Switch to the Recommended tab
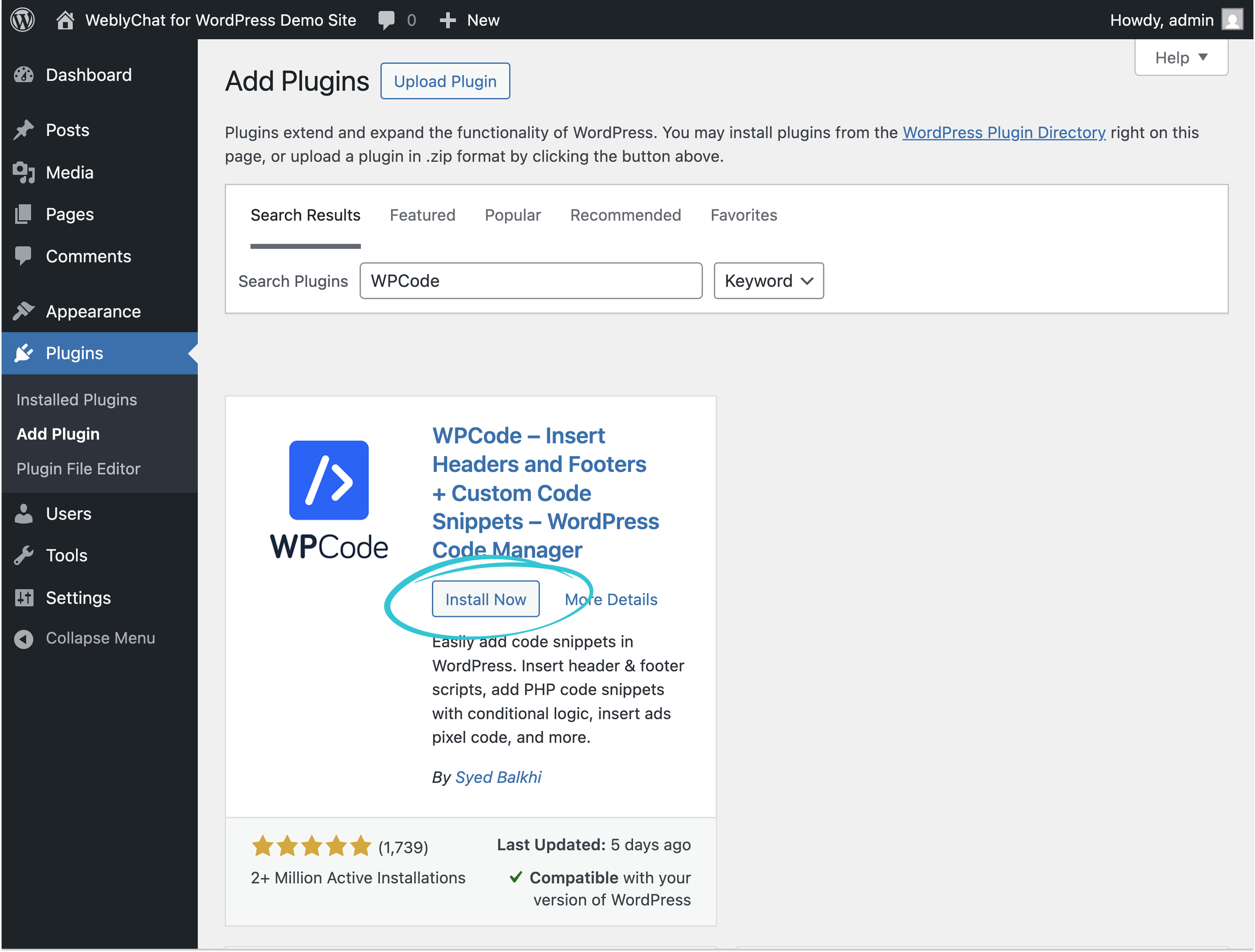Viewport: 1255px width, 952px height. click(x=625, y=215)
